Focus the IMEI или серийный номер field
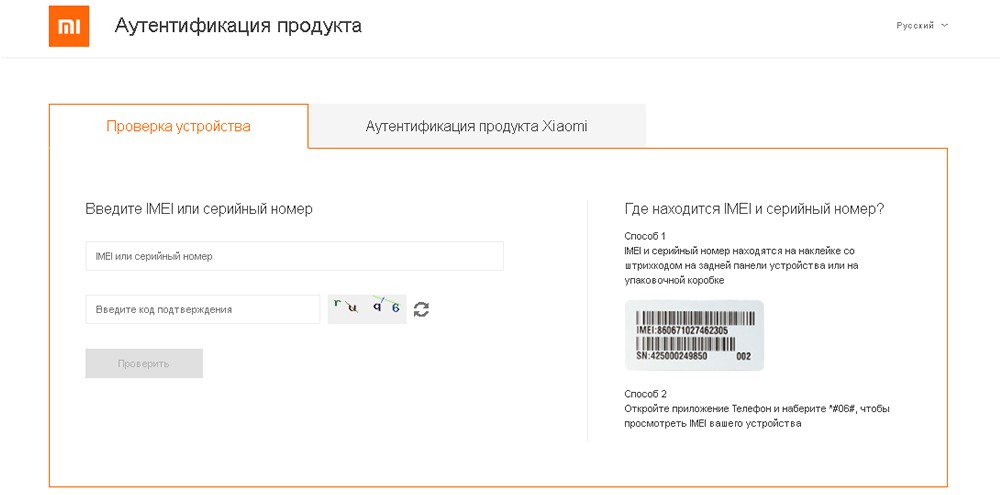 point(294,256)
